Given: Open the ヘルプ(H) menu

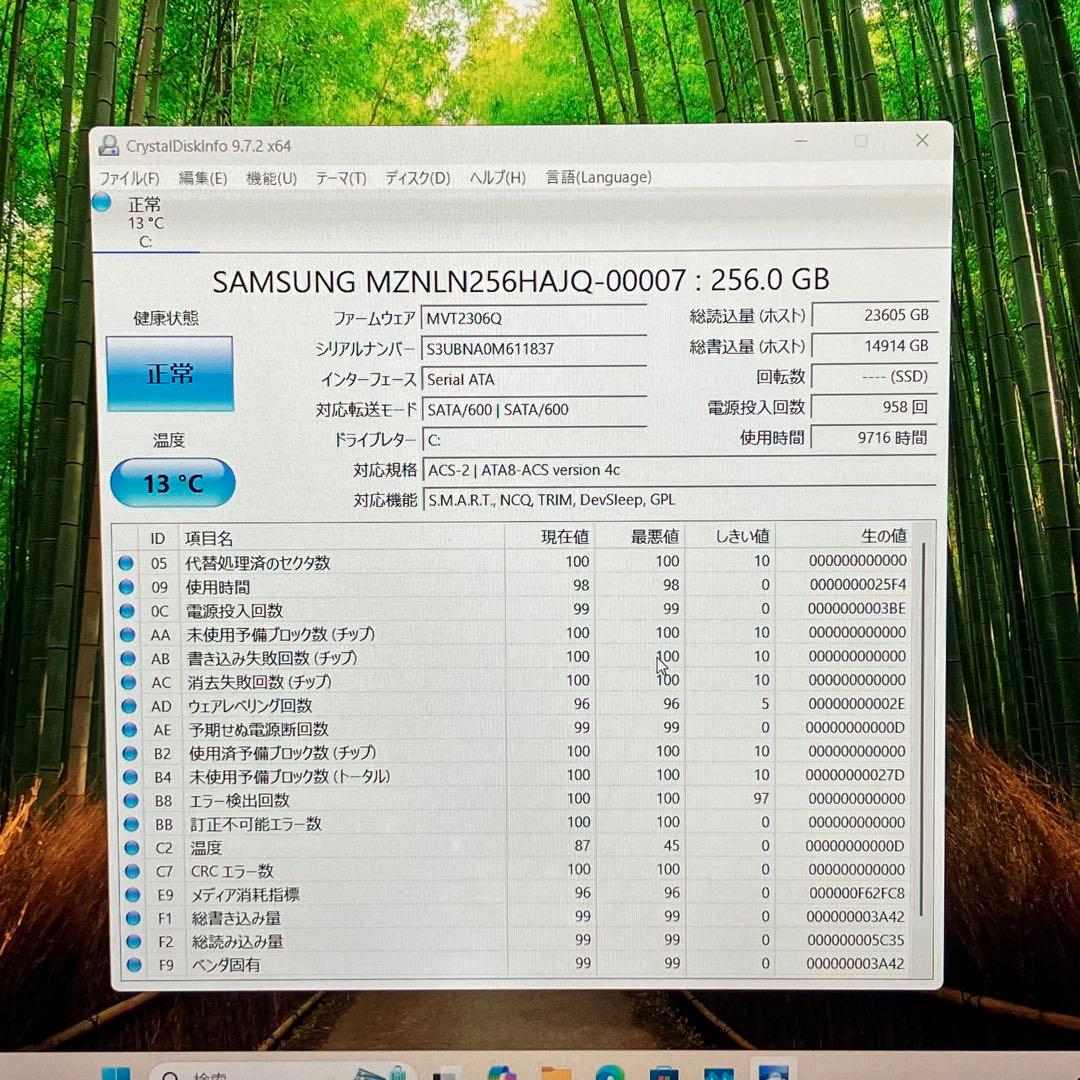Looking at the screenshot, I should click(x=496, y=177).
